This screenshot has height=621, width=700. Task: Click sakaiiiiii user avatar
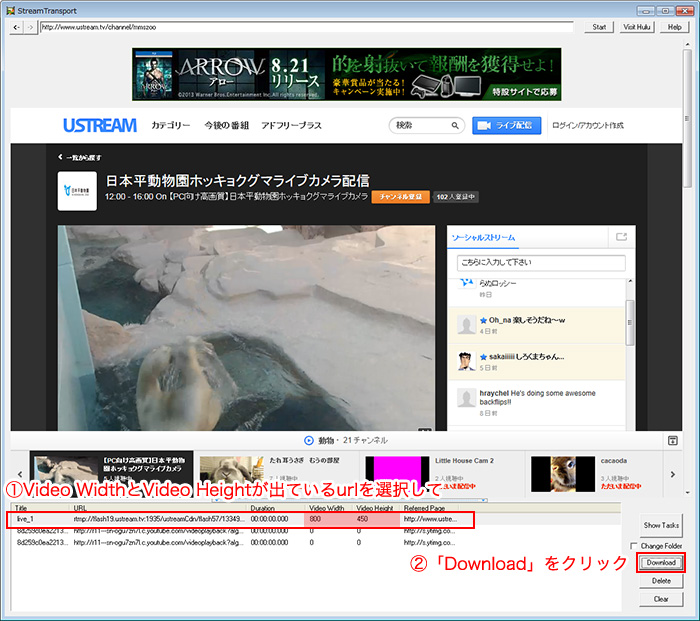click(467, 361)
